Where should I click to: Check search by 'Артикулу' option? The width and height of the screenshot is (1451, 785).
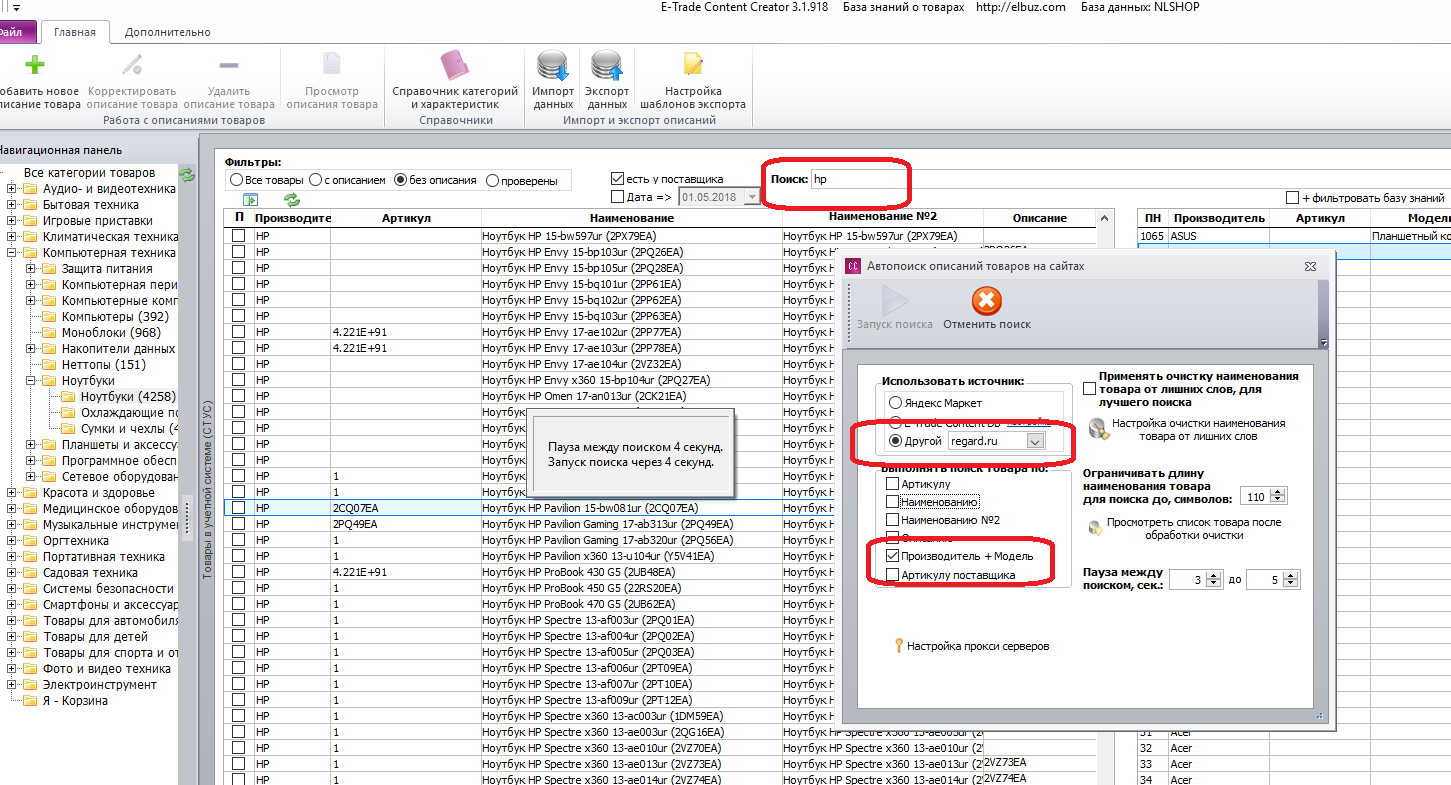(x=893, y=484)
